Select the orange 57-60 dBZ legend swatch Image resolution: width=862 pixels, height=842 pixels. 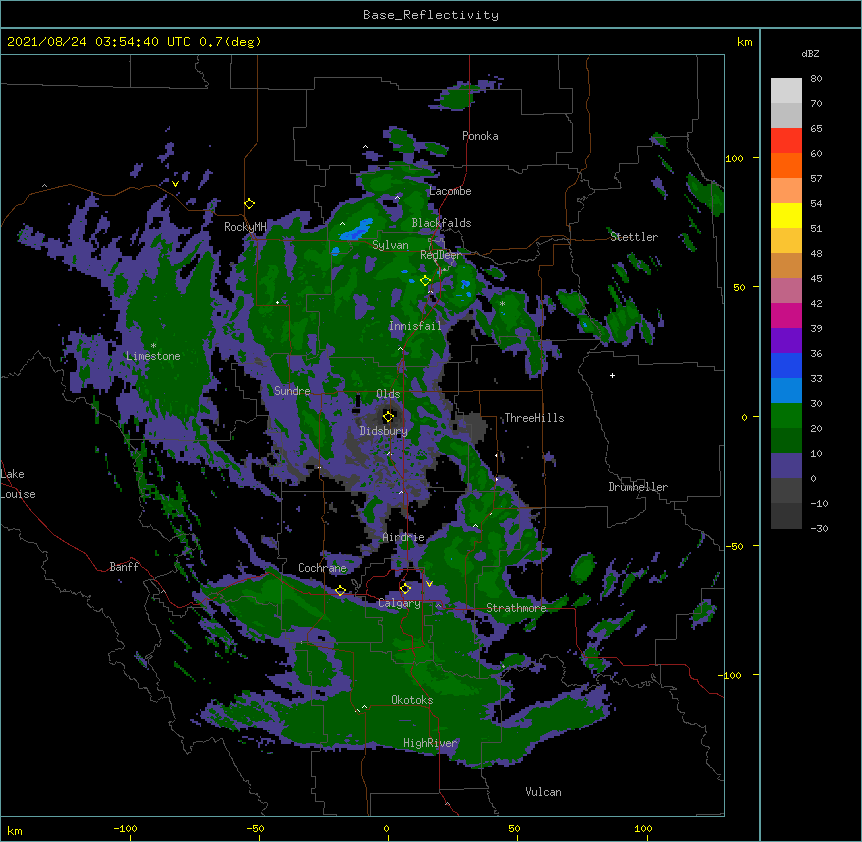[786, 165]
